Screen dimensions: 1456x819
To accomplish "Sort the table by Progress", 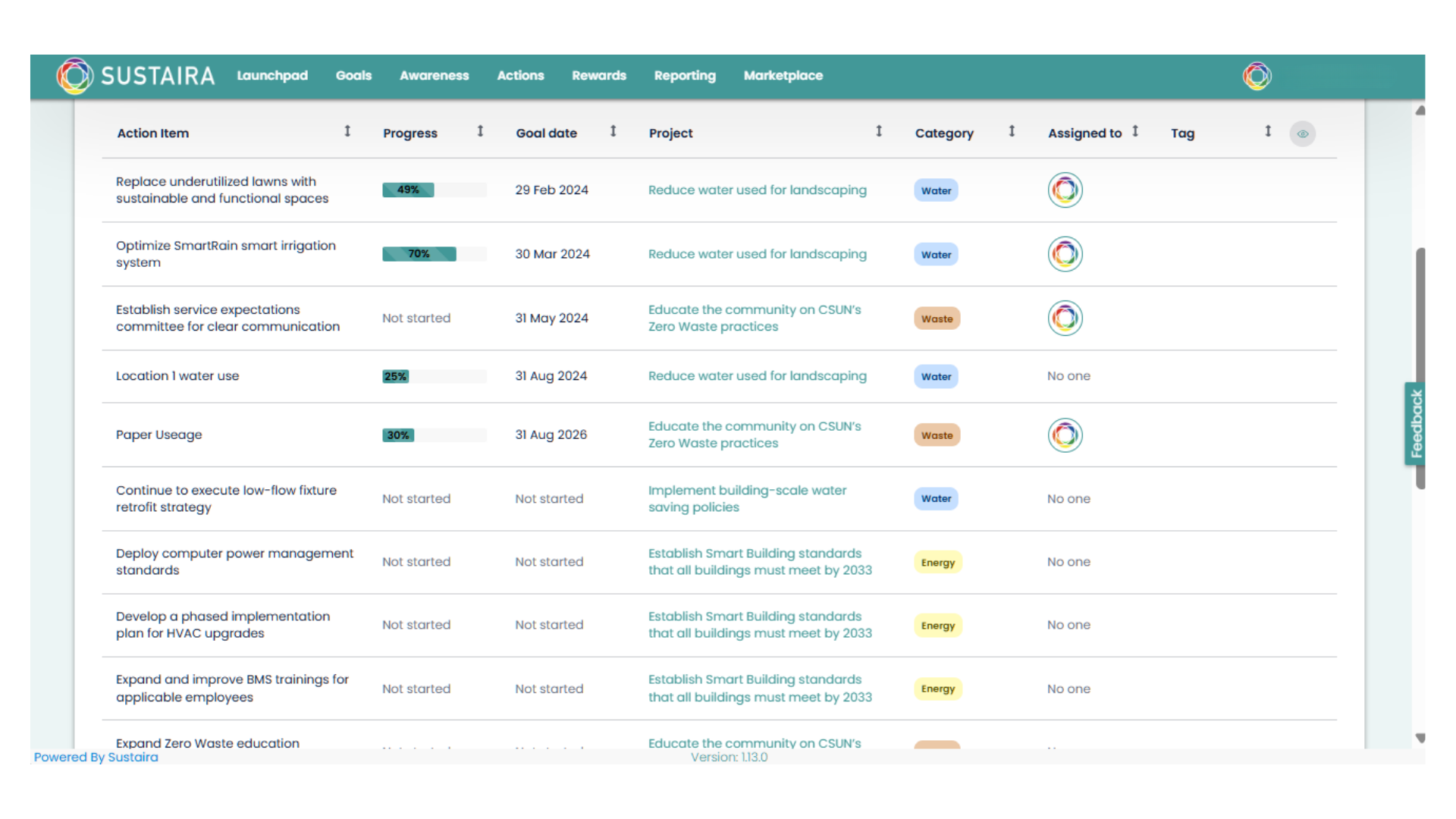I will pyautogui.click(x=480, y=131).
